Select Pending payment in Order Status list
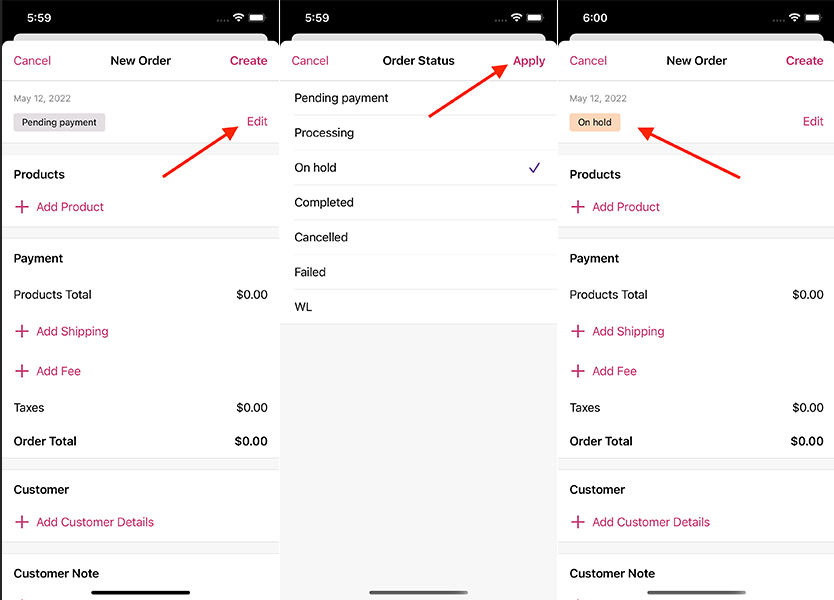The width and height of the screenshot is (834, 600). pyautogui.click(x=341, y=98)
